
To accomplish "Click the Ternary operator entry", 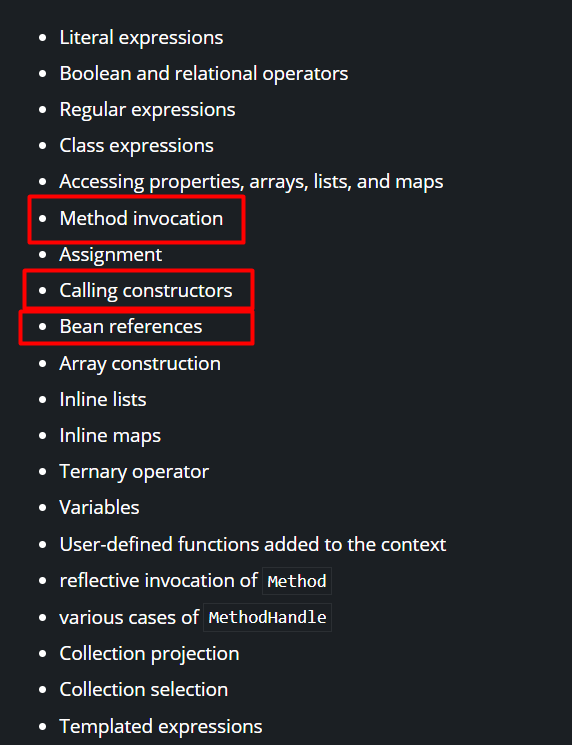I will click(x=134, y=472).
